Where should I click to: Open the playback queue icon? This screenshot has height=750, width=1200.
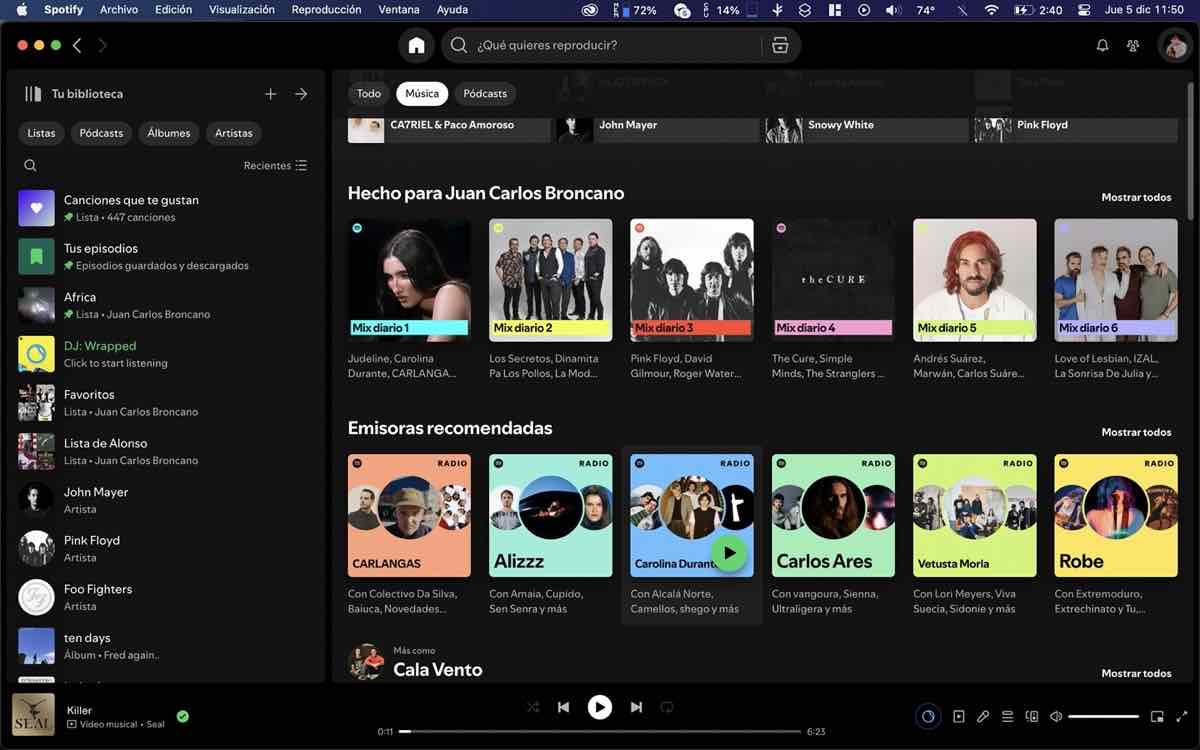coord(1007,716)
